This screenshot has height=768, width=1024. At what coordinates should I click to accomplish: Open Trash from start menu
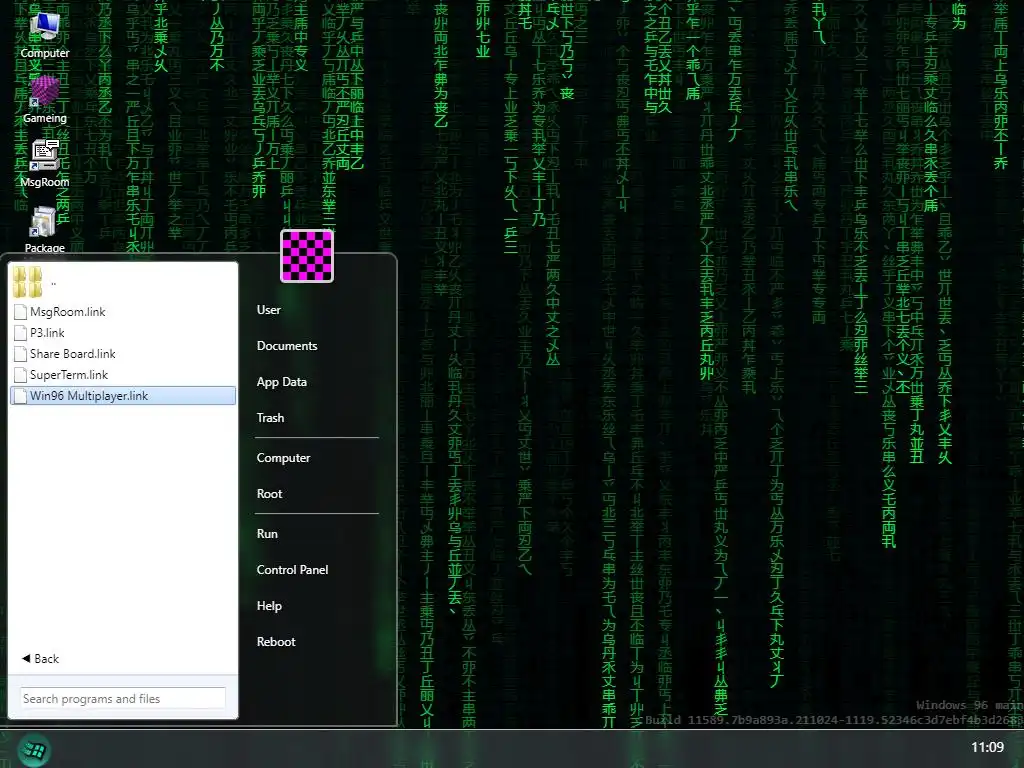270,418
